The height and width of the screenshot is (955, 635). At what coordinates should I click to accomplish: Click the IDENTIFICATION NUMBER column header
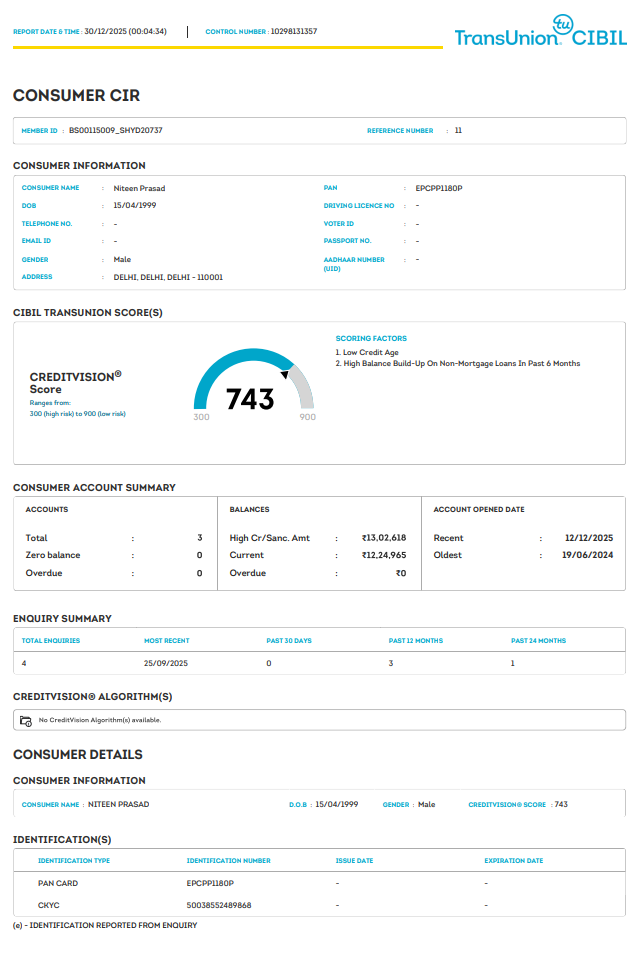click(x=228, y=861)
